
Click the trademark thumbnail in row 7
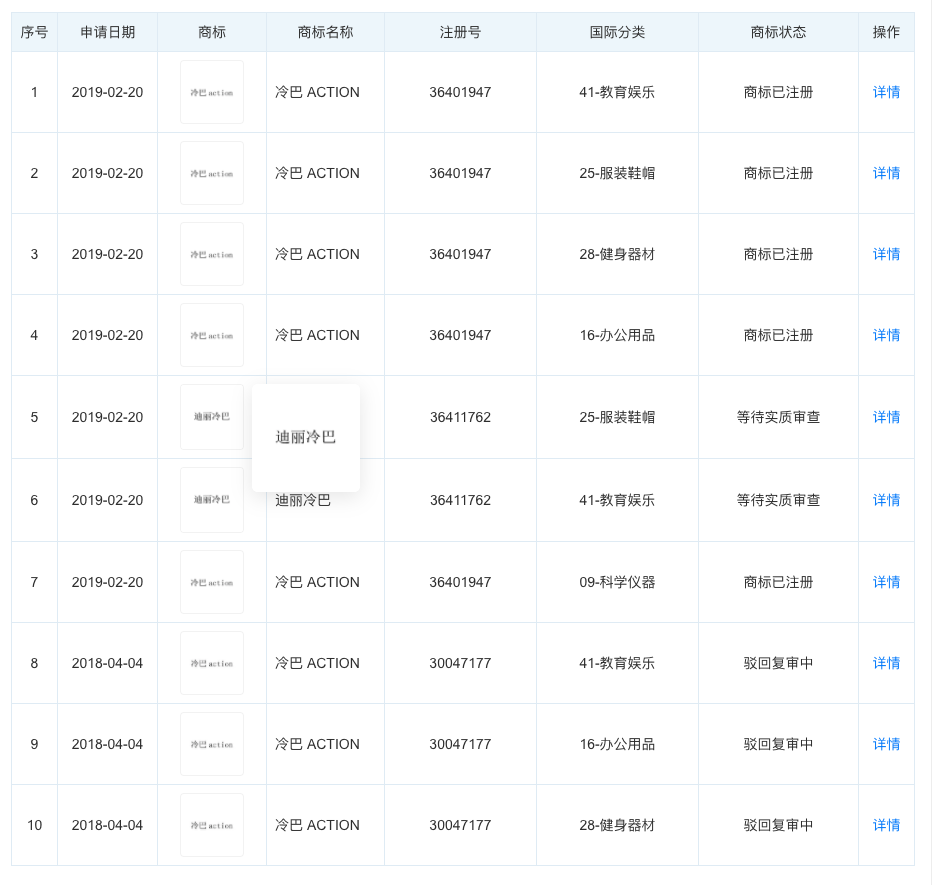212,582
